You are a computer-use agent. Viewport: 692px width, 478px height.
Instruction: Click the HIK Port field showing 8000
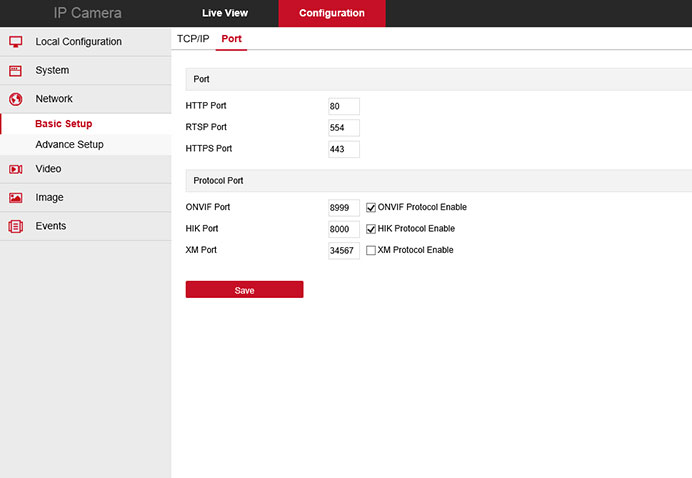[x=344, y=229]
